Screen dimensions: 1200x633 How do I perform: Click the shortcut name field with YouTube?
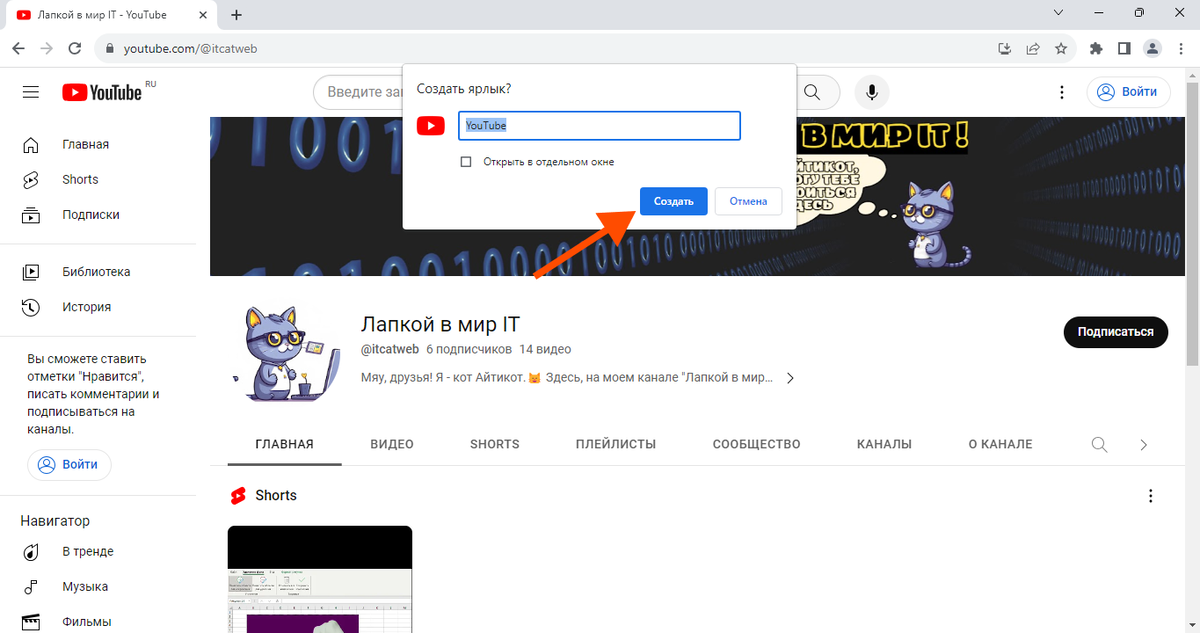pos(599,125)
